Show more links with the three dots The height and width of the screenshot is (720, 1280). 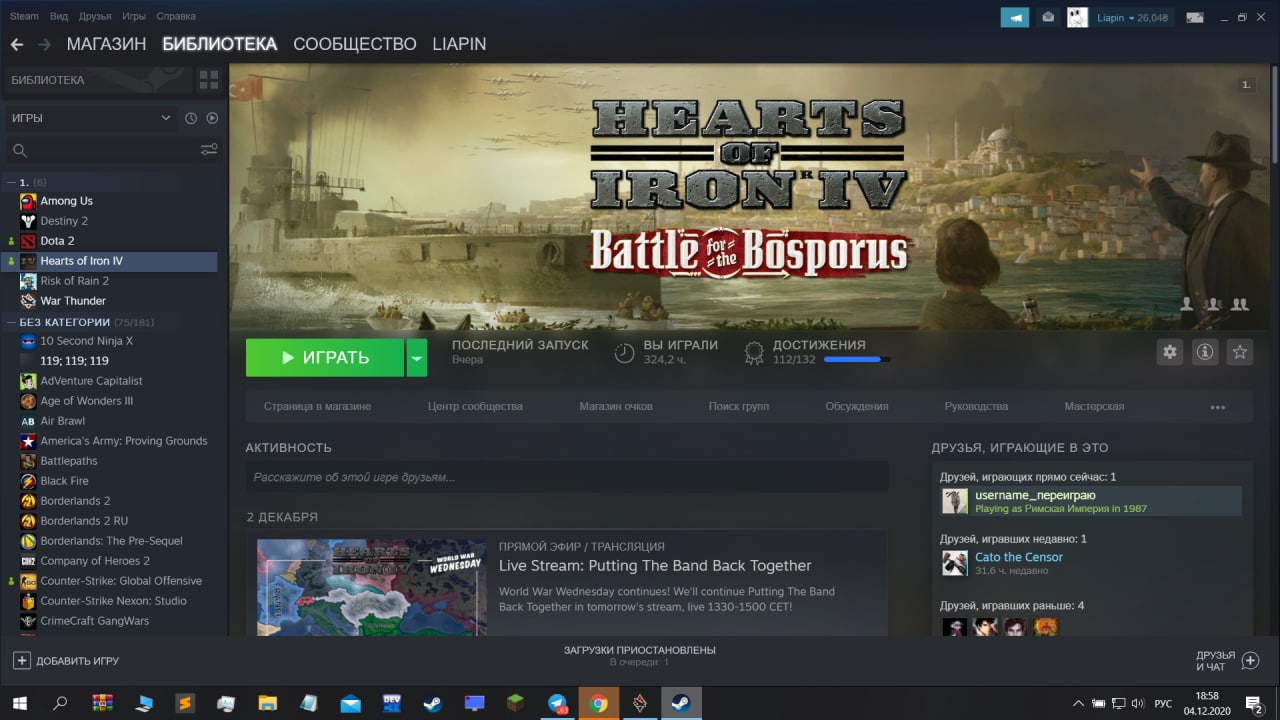click(1217, 407)
